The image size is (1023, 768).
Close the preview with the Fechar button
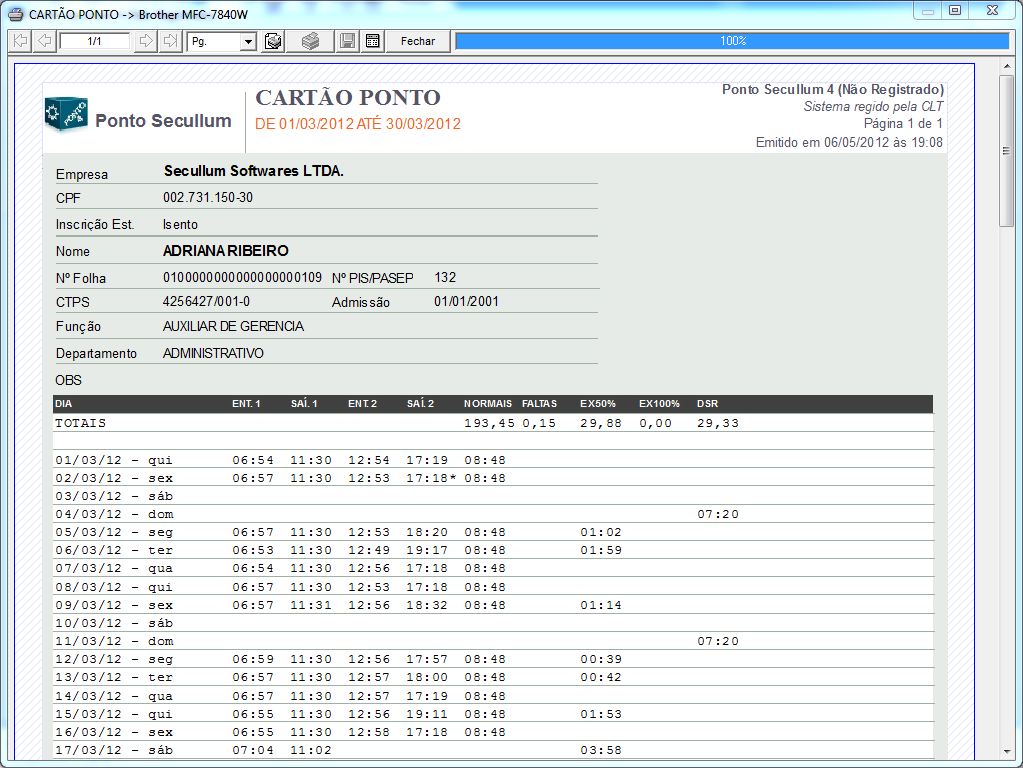418,41
